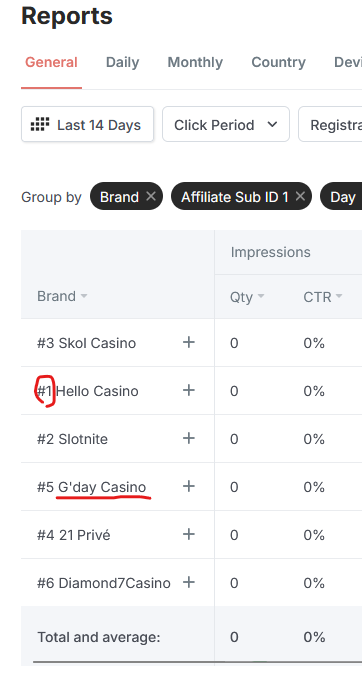The height and width of the screenshot is (682, 362).
Task: Open the Click Period dropdown
Action: 226,124
